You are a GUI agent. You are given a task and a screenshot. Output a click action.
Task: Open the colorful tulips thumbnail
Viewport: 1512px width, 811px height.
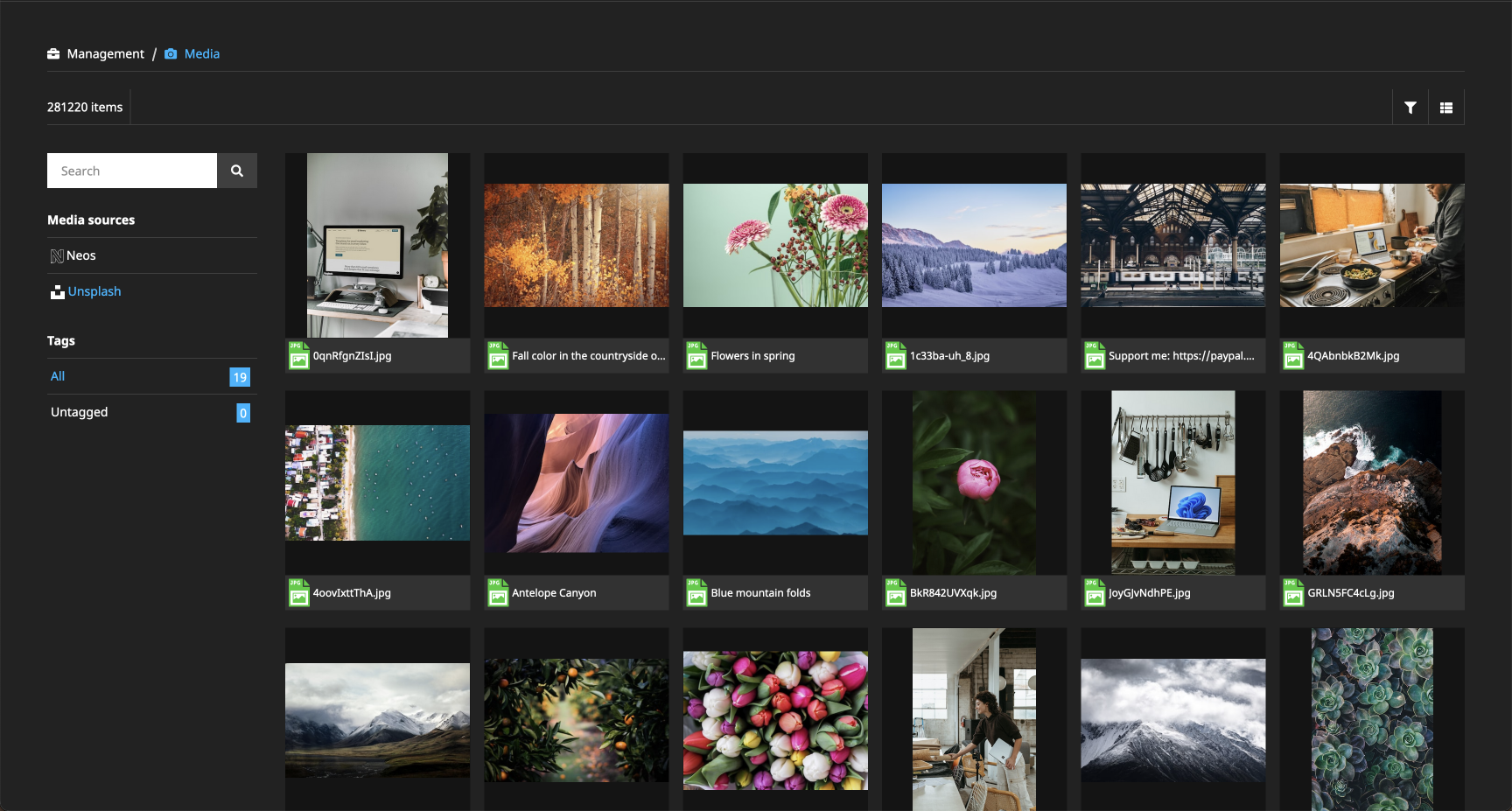[x=775, y=720]
